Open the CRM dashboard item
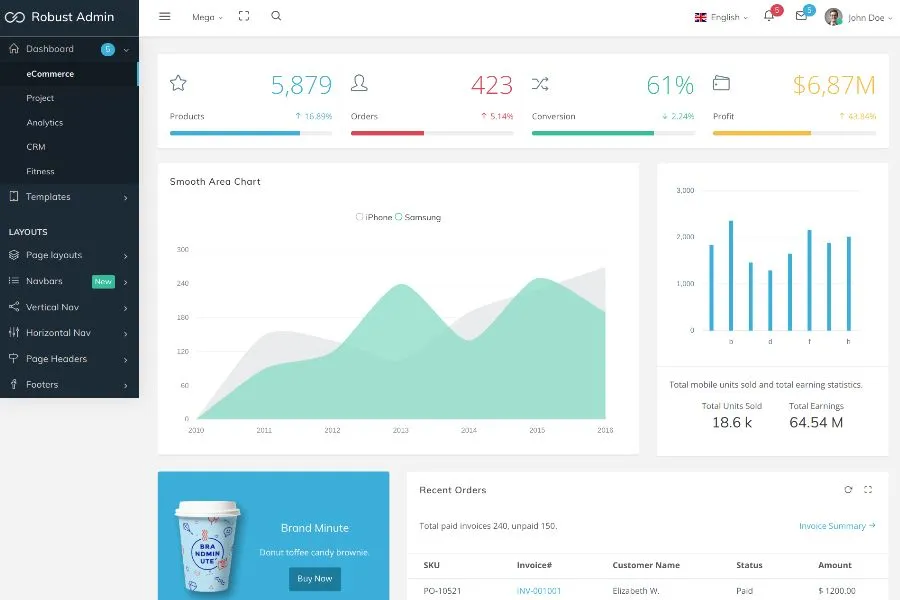900x600 pixels. [36, 147]
